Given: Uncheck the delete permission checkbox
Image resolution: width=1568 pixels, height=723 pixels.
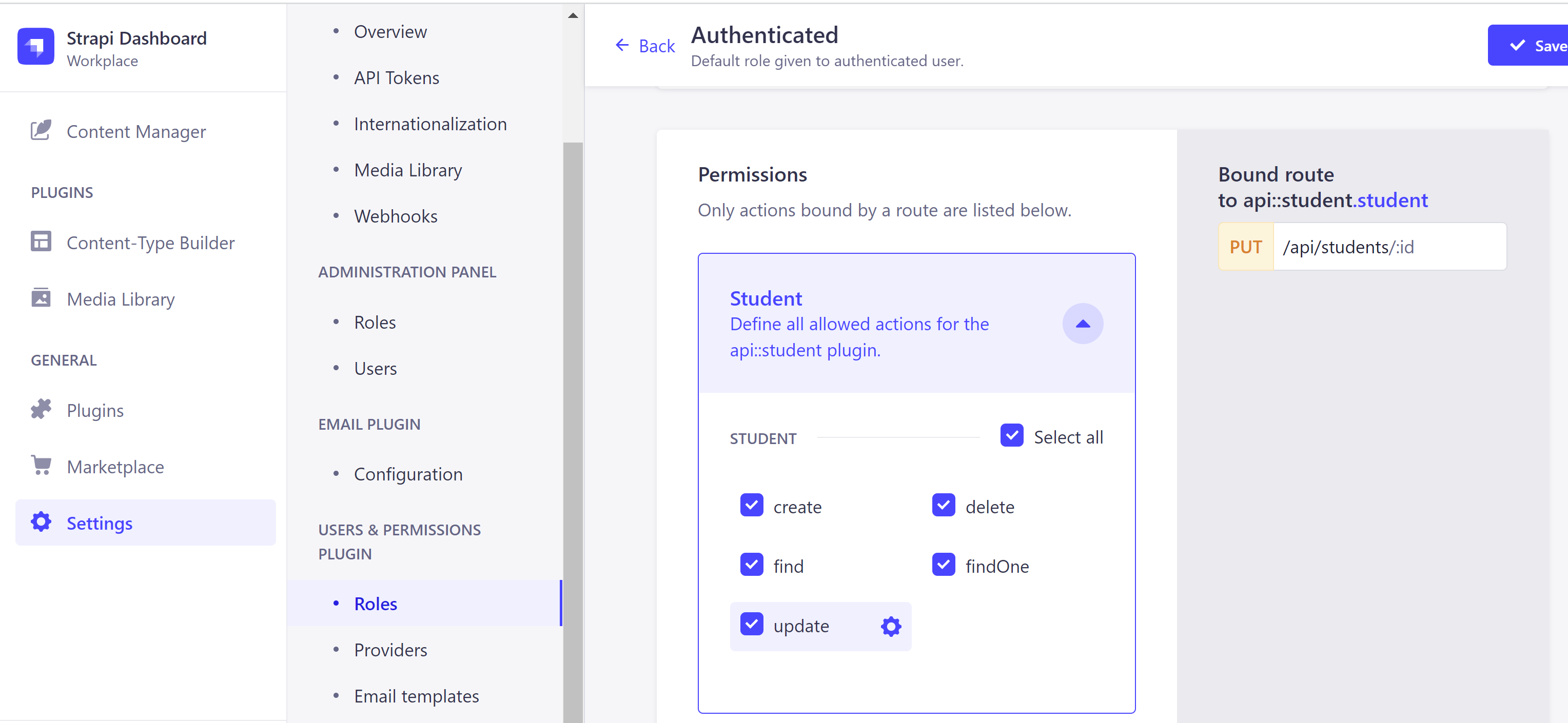Looking at the screenshot, I should (943, 505).
